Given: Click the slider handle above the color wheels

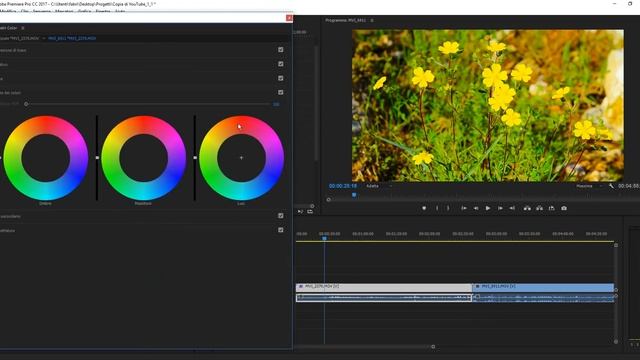Looking at the screenshot, I should tap(26, 104).
